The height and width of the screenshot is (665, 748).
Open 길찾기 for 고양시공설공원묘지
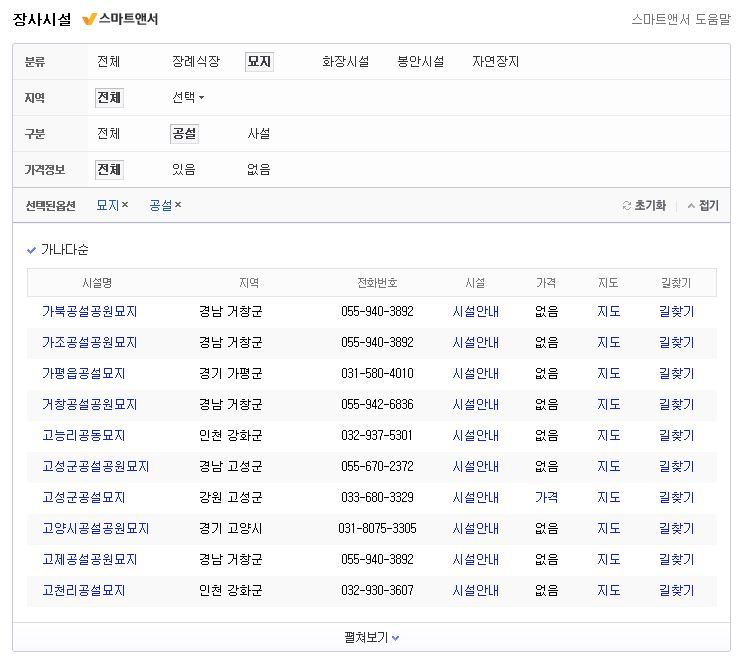click(x=676, y=529)
